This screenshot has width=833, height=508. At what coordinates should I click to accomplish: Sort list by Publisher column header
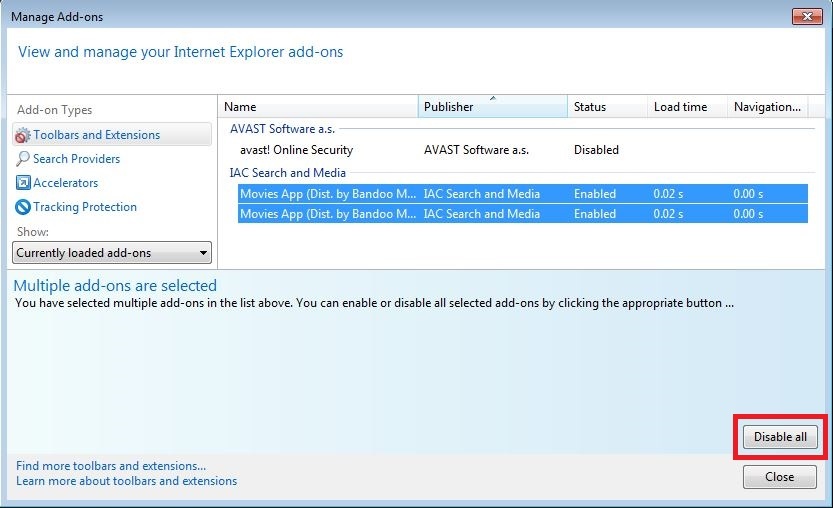493,107
